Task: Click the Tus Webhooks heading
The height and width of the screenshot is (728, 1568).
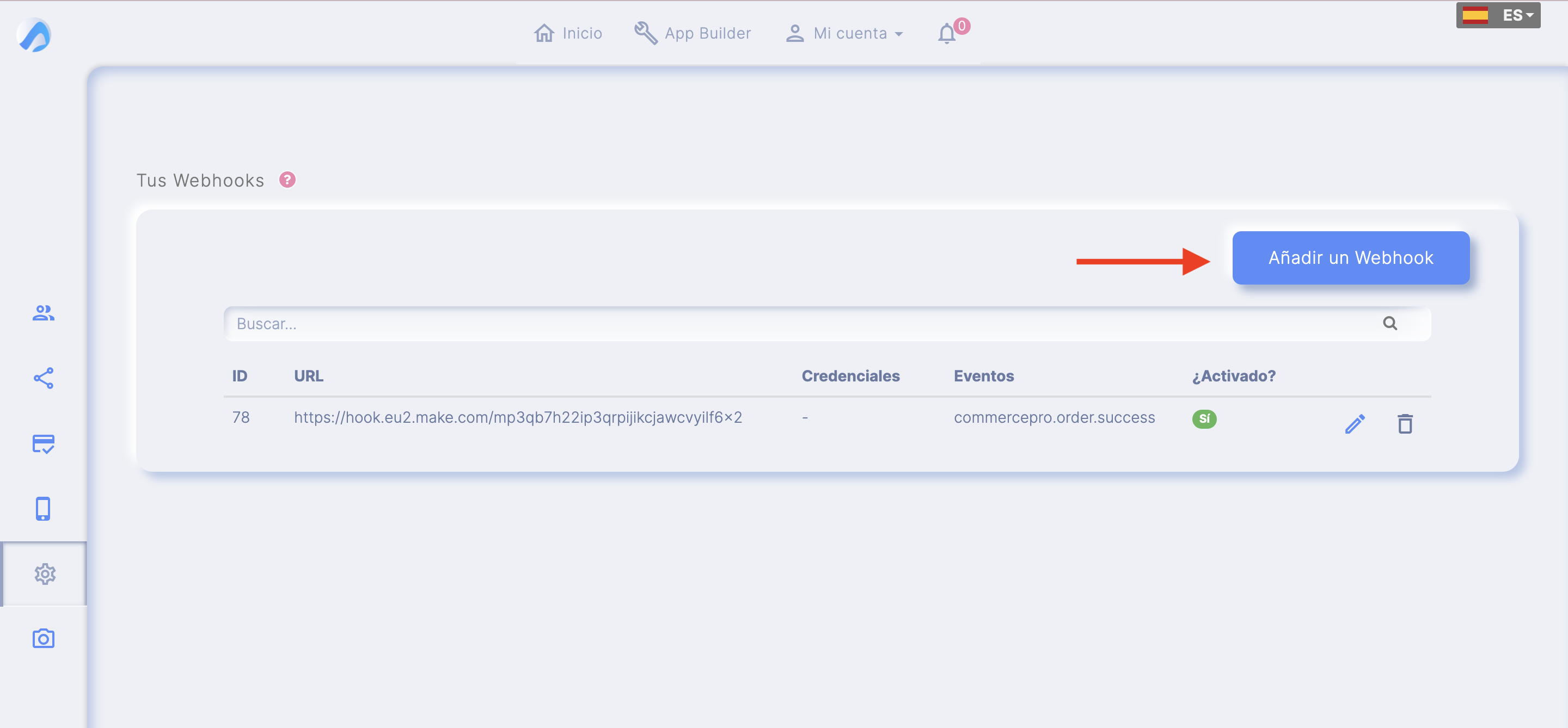Action: (200, 180)
